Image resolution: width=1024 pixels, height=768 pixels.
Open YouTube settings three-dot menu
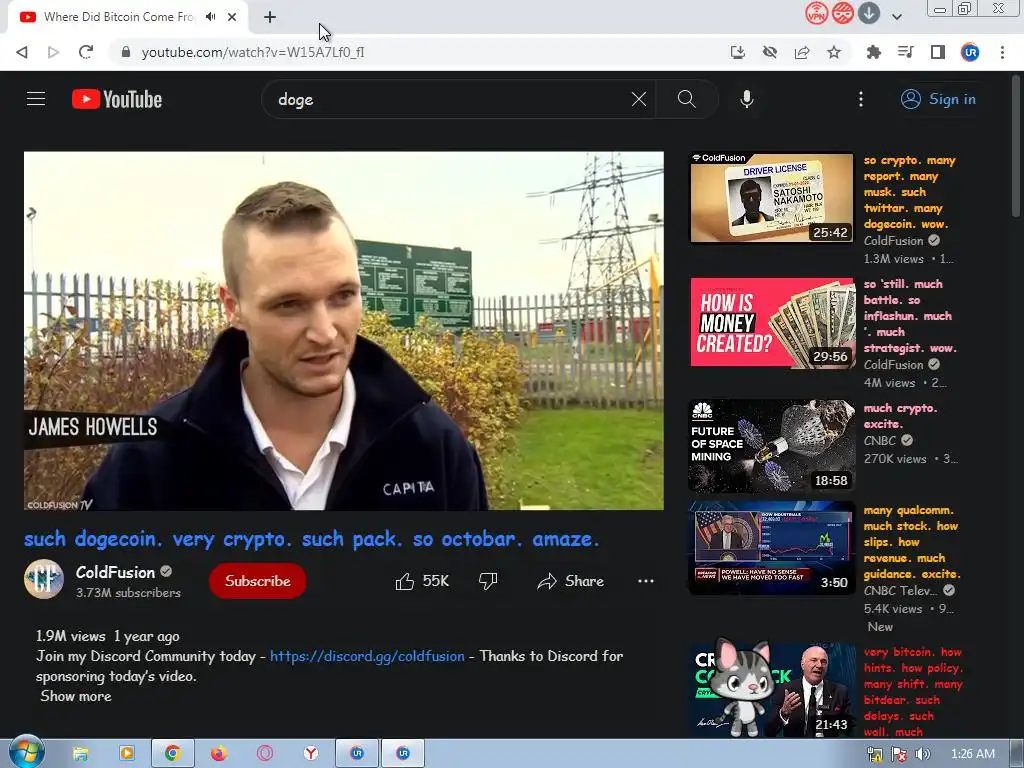[x=861, y=99]
